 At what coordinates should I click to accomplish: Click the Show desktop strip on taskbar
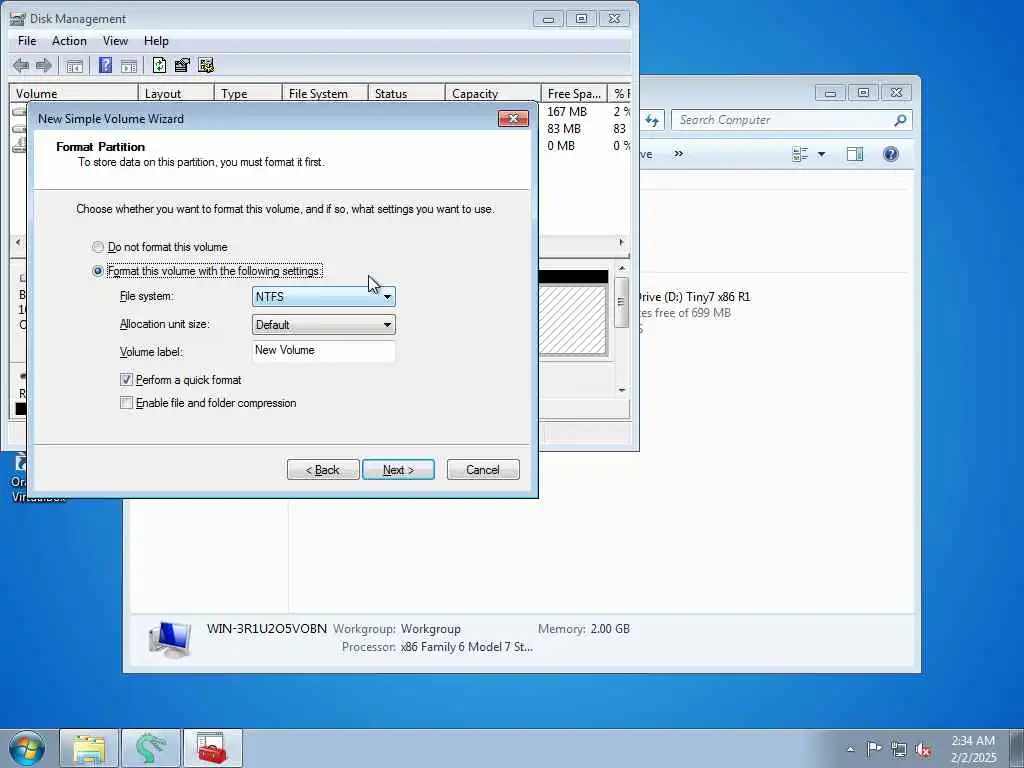point(1017,748)
